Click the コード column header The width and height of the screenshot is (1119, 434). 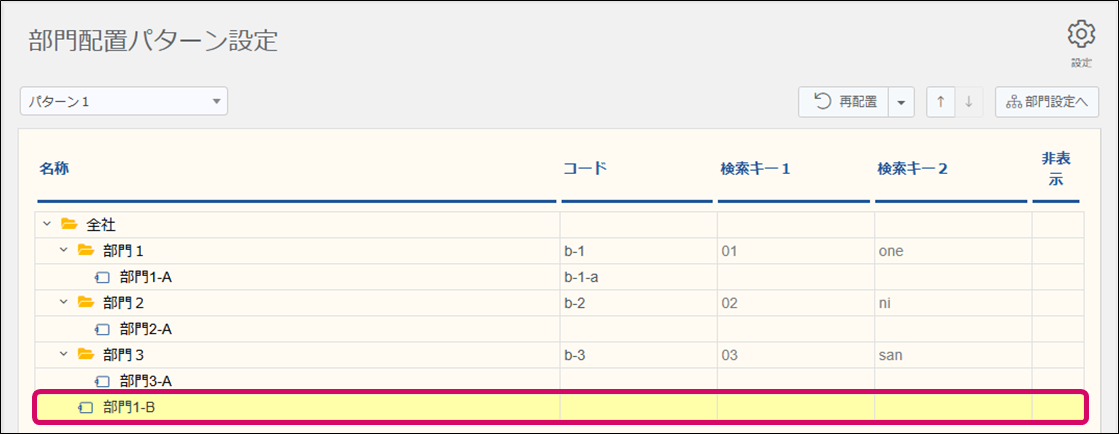[585, 168]
